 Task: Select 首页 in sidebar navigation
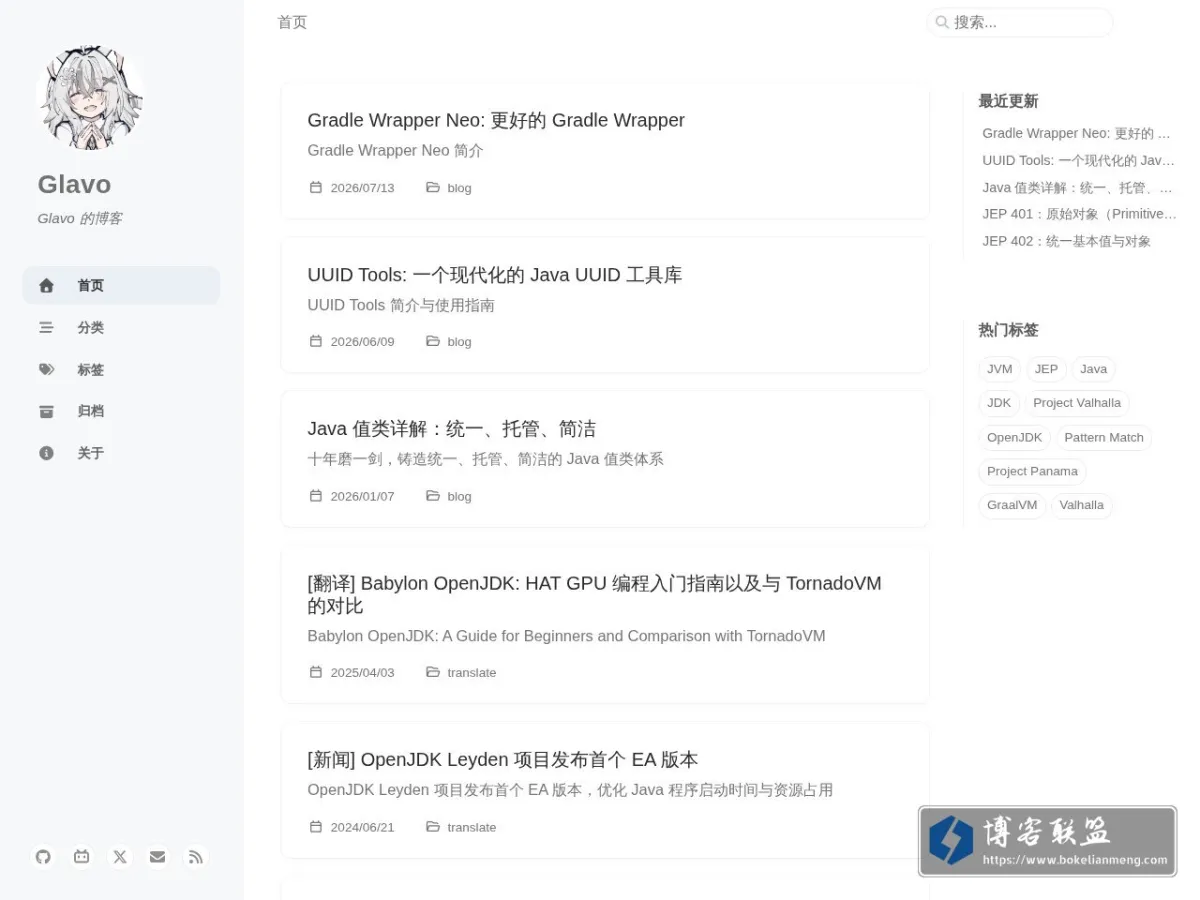[121, 286]
